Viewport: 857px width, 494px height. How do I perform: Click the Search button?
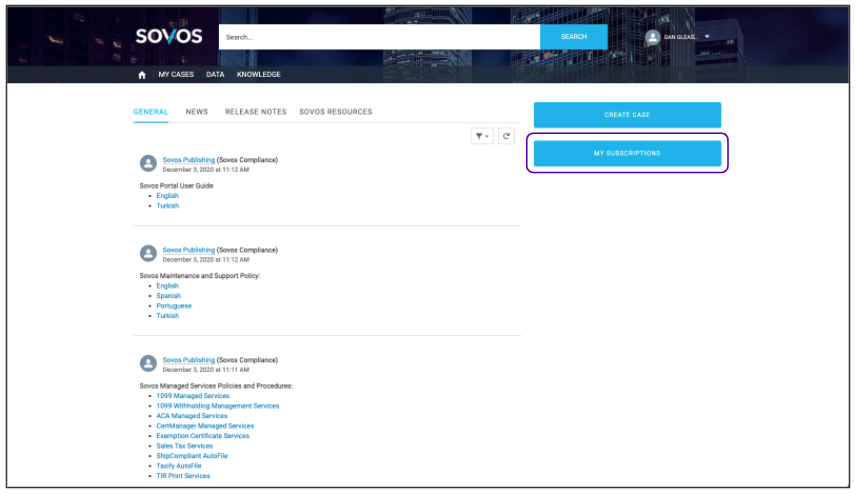573,37
